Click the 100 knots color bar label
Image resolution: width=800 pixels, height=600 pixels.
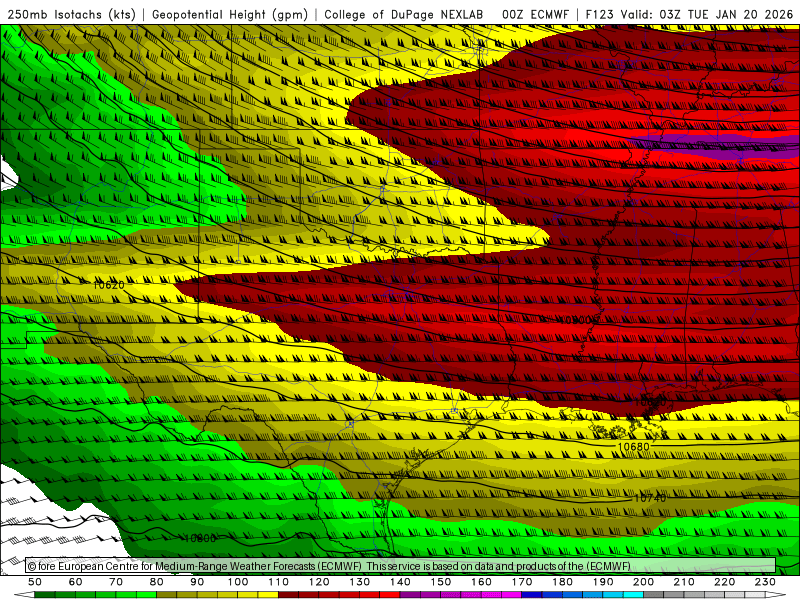click(x=238, y=582)
